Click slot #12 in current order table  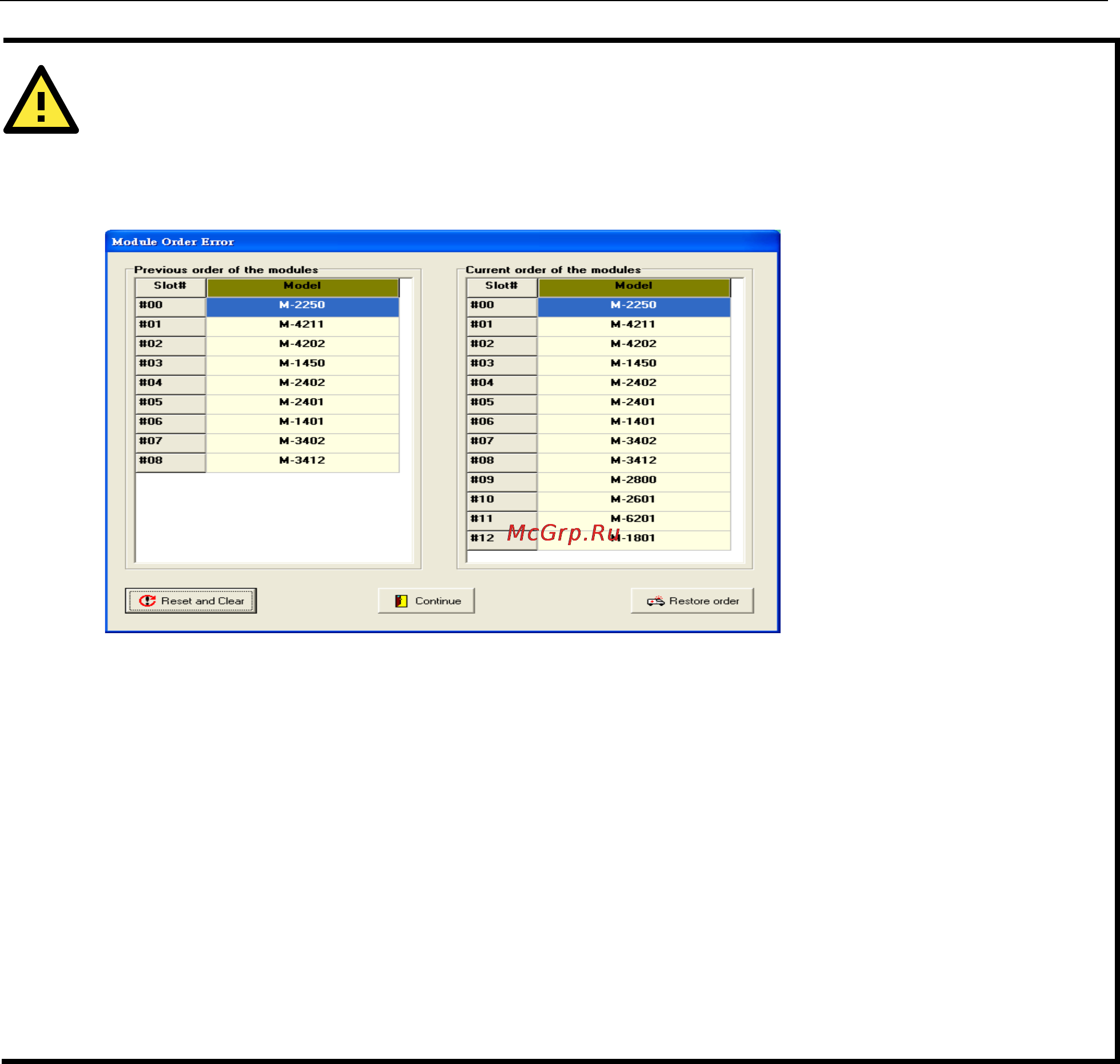(502, 540)
